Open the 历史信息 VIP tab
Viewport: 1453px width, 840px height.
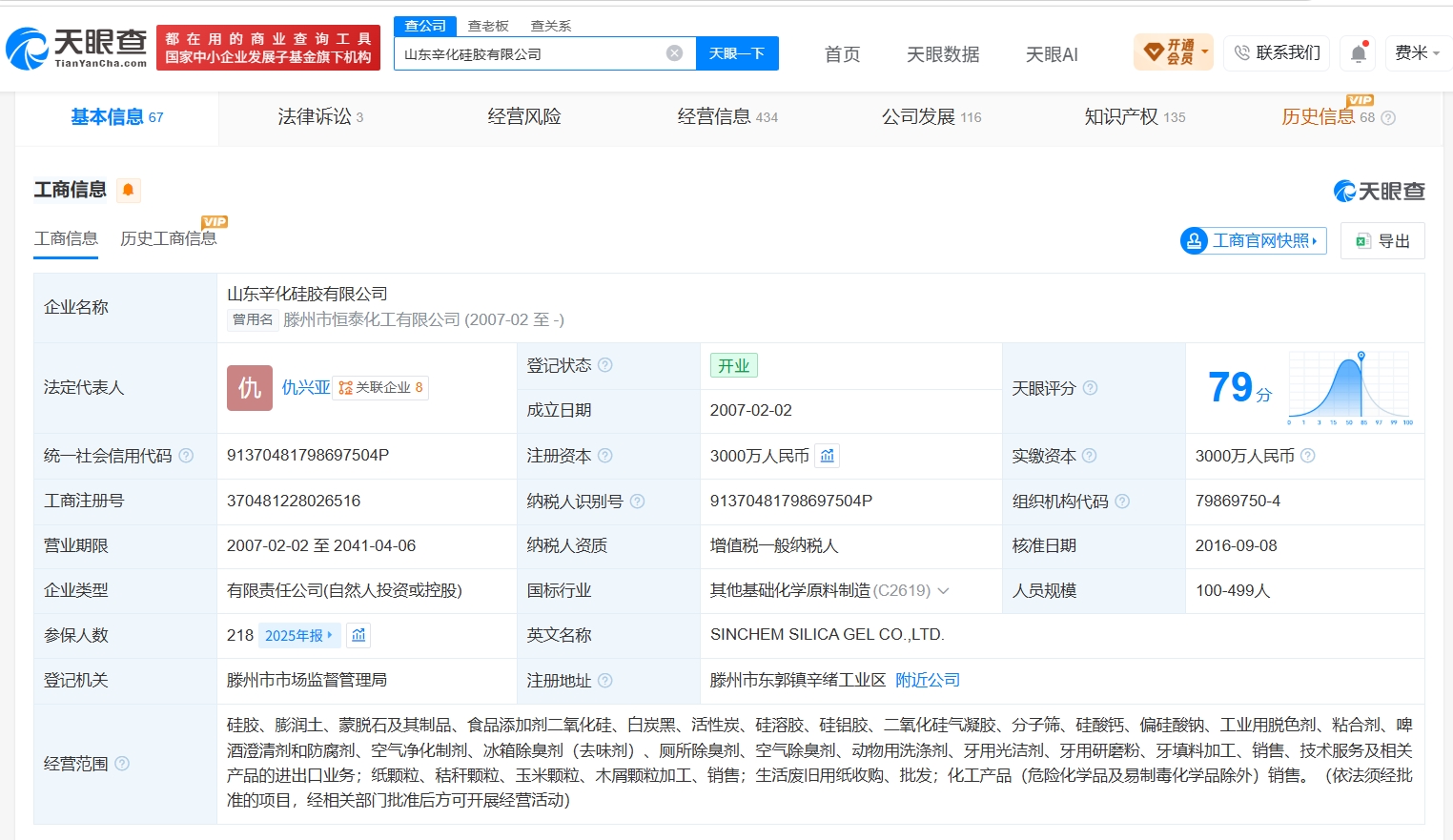point(1328,117)
